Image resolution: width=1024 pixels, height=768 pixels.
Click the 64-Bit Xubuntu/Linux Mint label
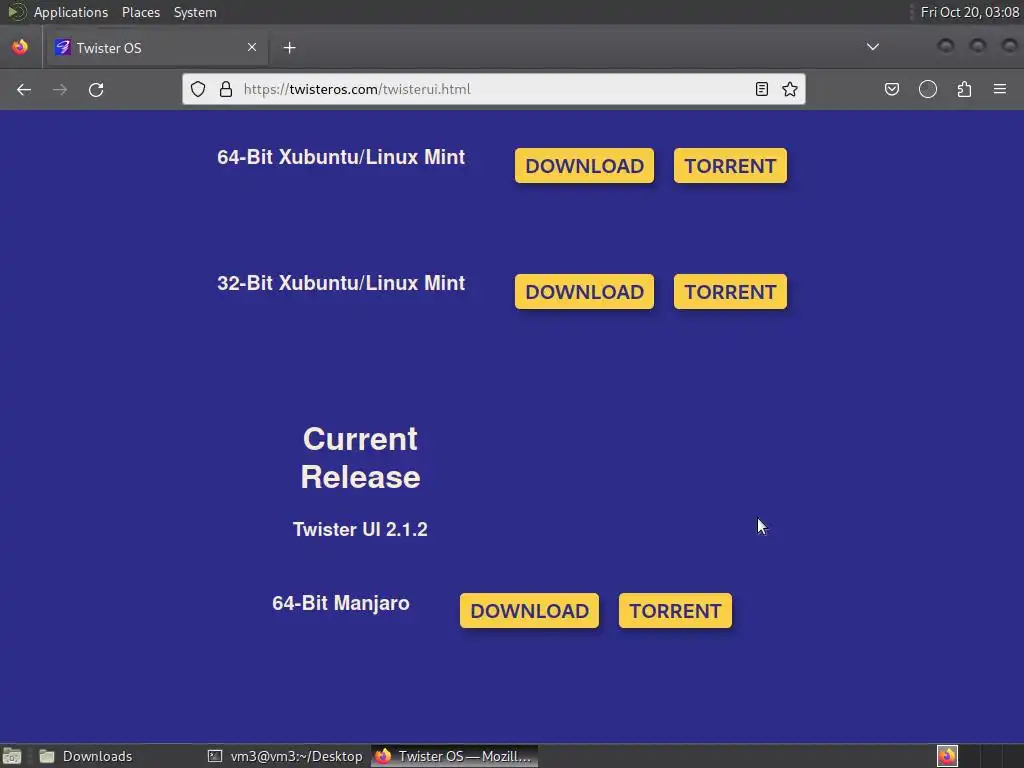click(341, 157)
